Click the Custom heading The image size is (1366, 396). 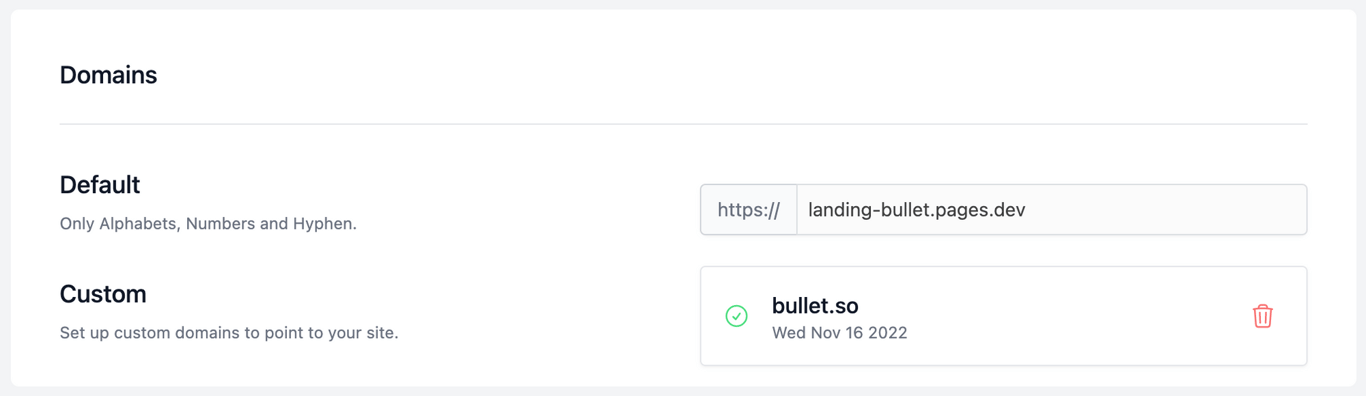click(x=103, y=294)
